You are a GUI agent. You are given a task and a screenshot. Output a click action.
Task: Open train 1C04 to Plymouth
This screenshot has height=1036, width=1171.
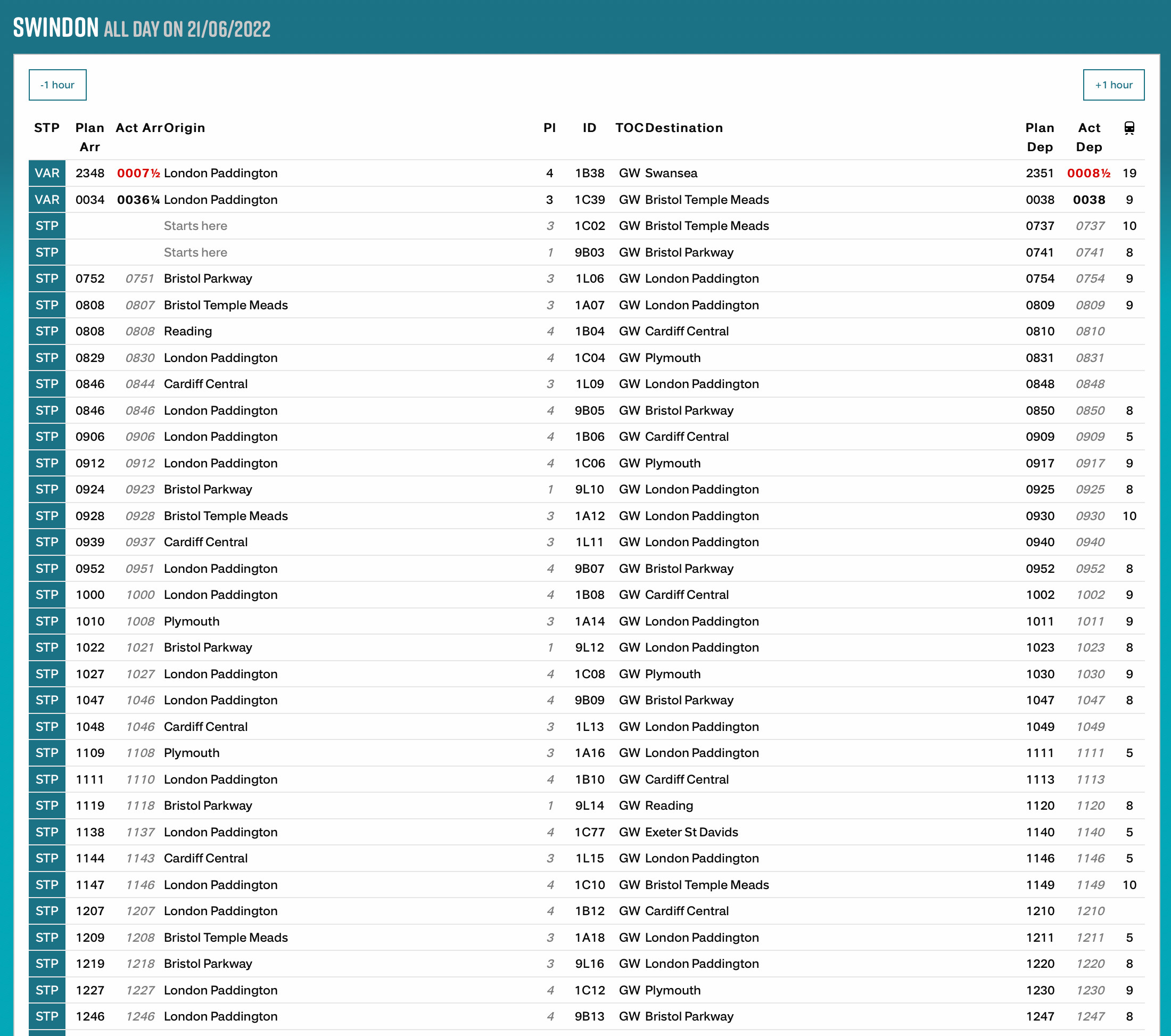click(x=590, y=358)
